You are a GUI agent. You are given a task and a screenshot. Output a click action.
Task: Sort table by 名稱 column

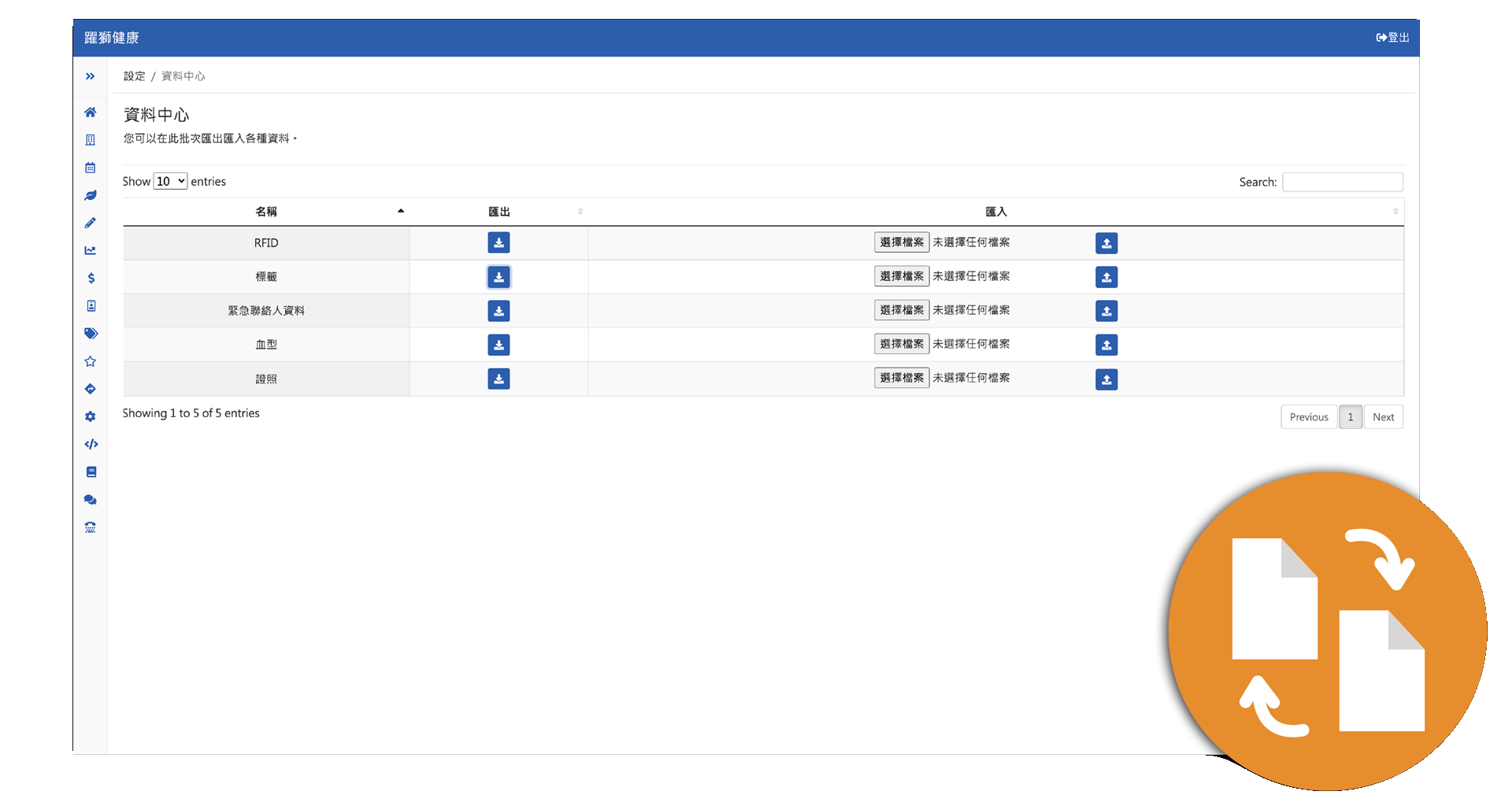(x=266, y=212)
